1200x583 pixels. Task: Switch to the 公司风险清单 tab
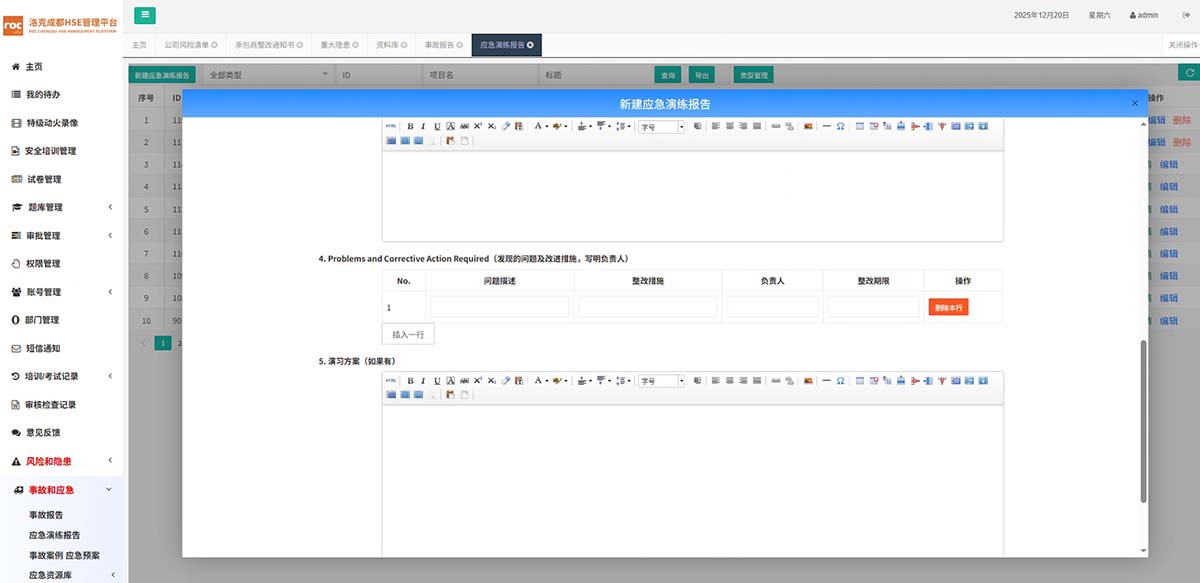point(187,45)
